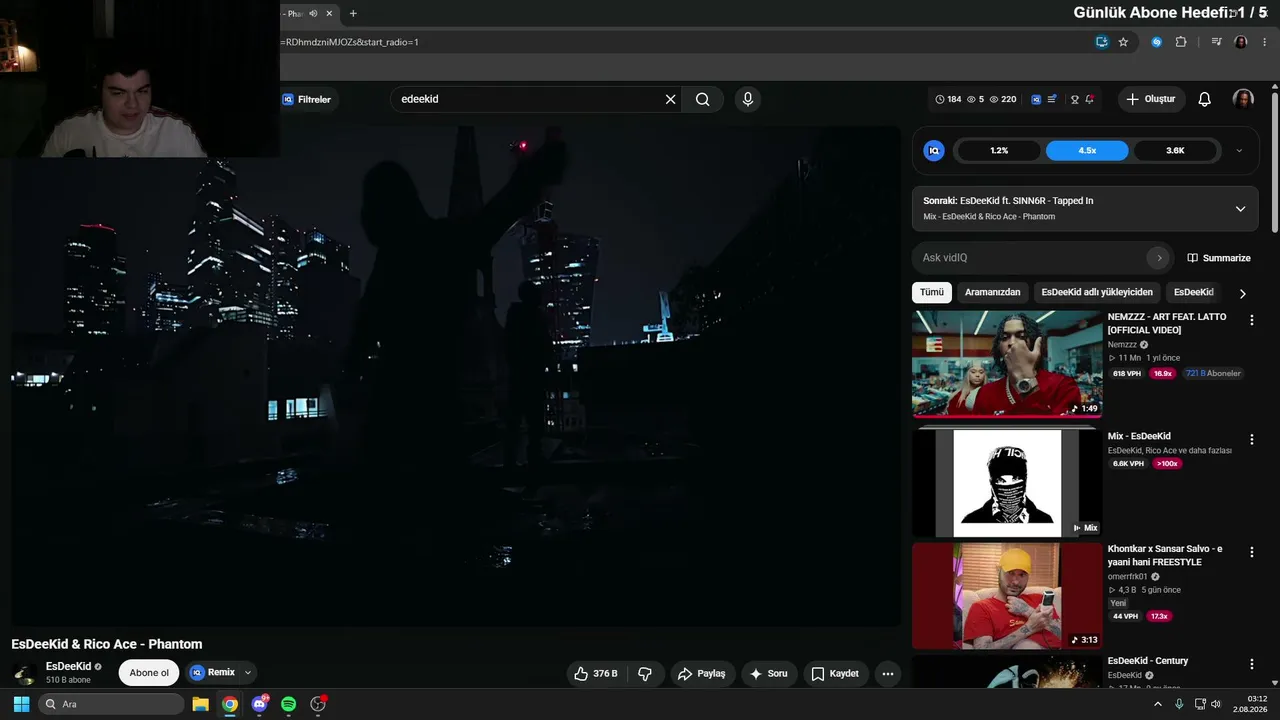Open vidIQ Filtreler filters
The height and width of the screenshot is (720, 1280).
pos(306,99)
